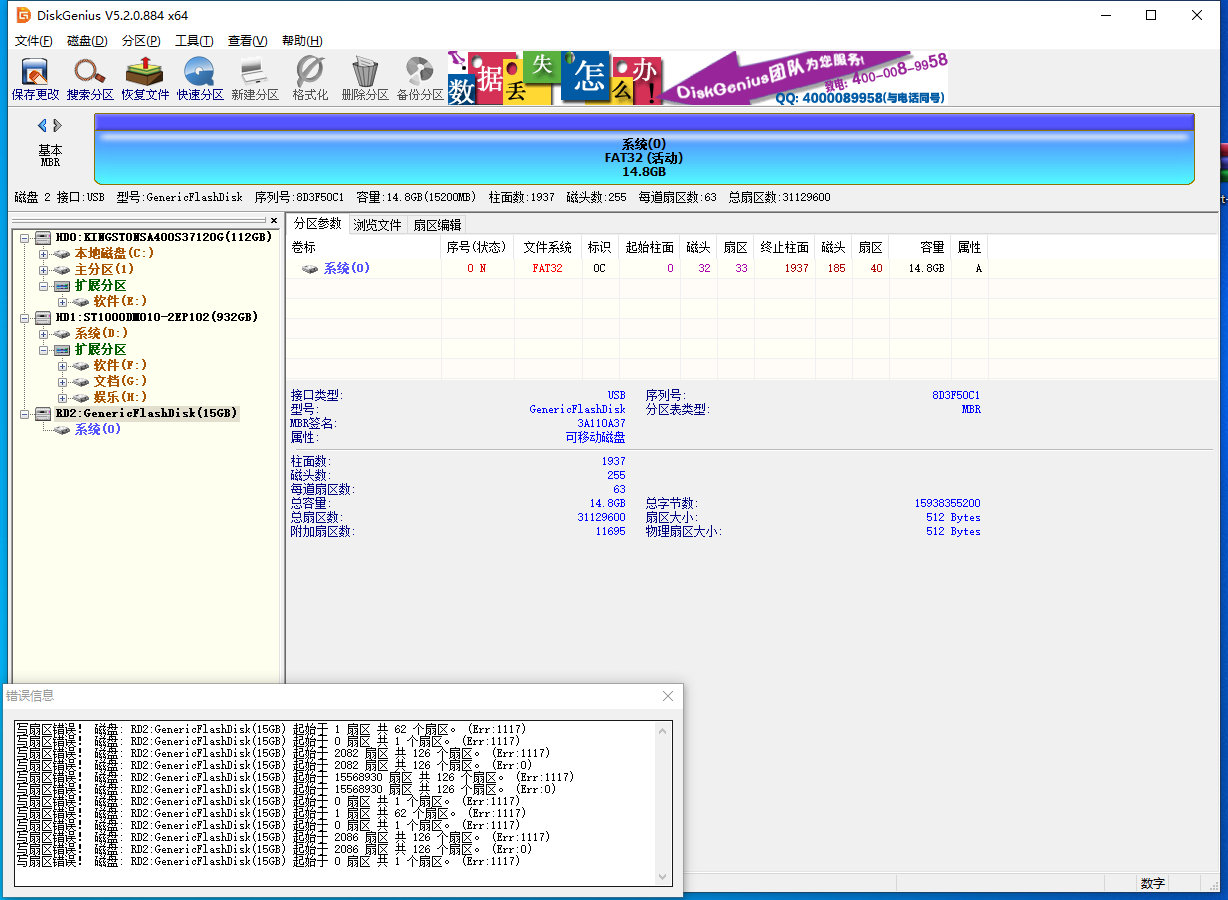This screenshot has width=1228, height=900.
Task: Open the 文件(F) menu
Action: click(34, 40)
